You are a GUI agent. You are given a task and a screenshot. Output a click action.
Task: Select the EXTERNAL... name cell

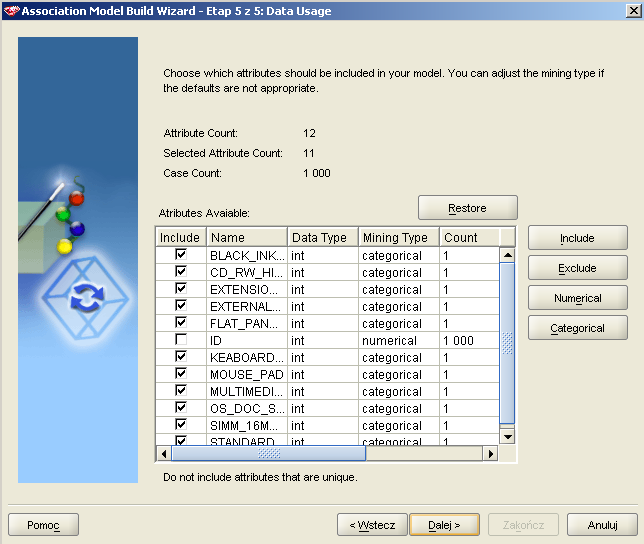click(x=247, y=306)
